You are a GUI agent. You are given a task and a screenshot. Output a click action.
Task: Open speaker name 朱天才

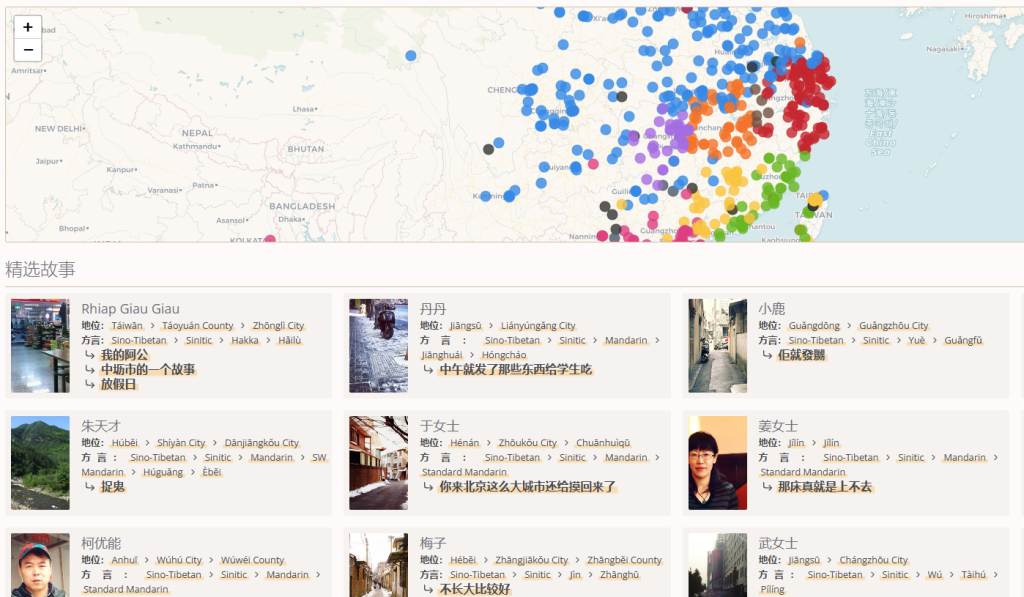point(101,426)
